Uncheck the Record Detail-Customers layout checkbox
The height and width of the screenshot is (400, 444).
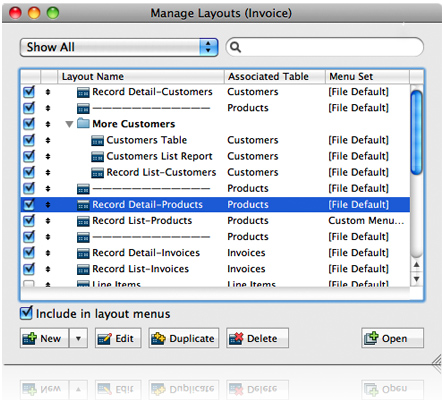(29, 92)
